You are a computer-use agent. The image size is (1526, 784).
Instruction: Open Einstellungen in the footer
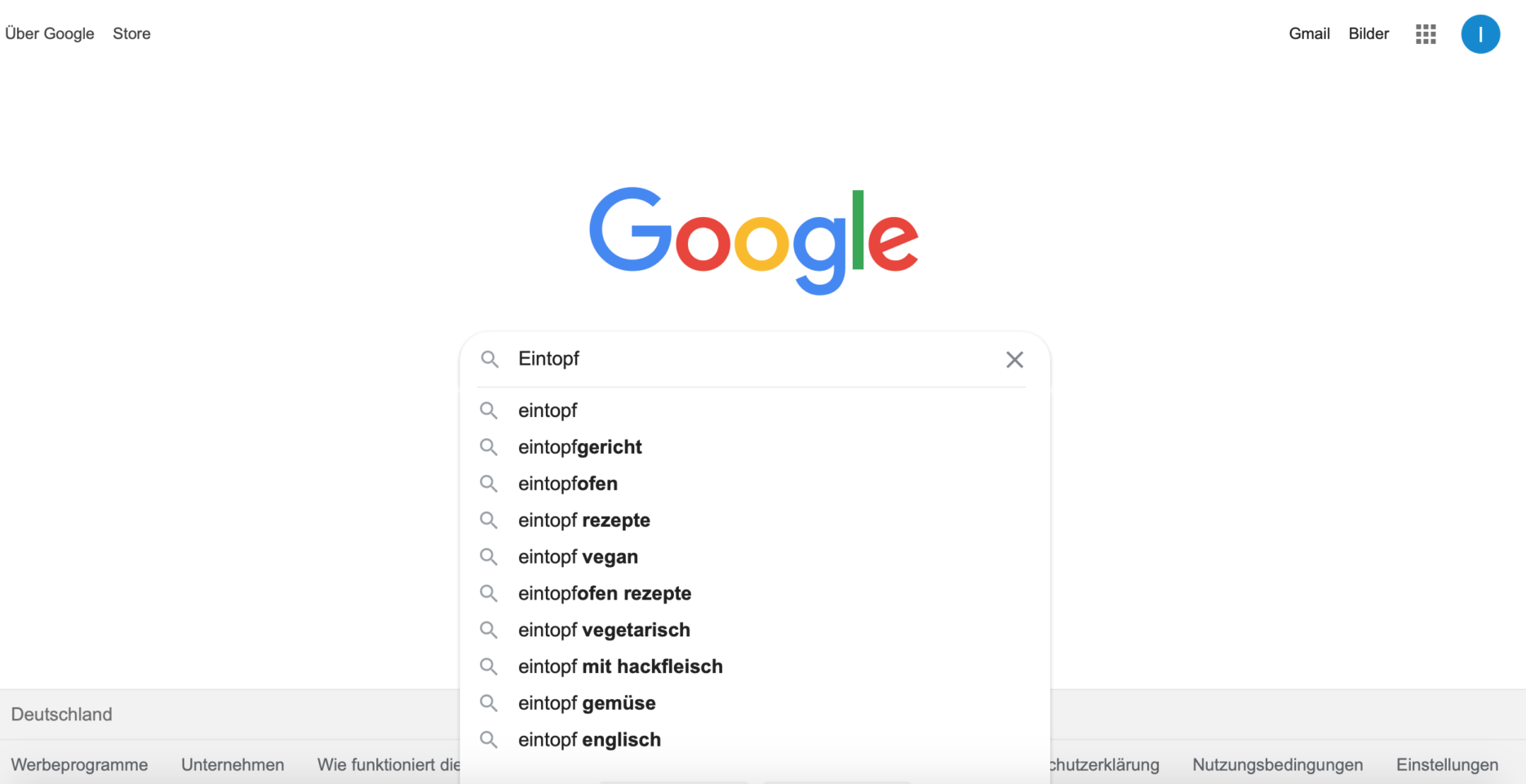click(x=1447, y=765)
